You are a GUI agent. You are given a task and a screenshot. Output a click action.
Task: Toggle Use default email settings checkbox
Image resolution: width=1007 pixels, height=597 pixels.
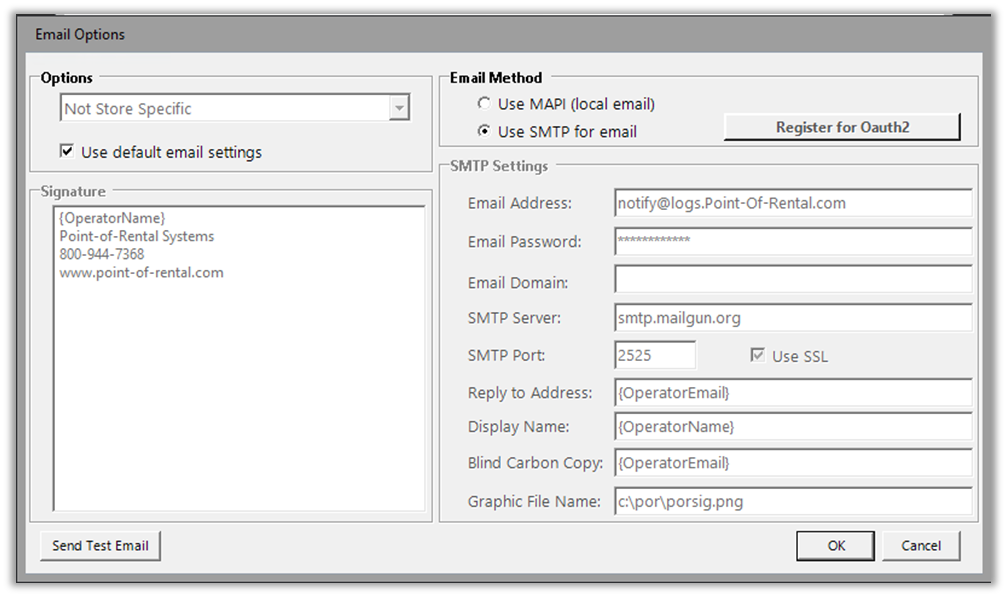point(67,152)
